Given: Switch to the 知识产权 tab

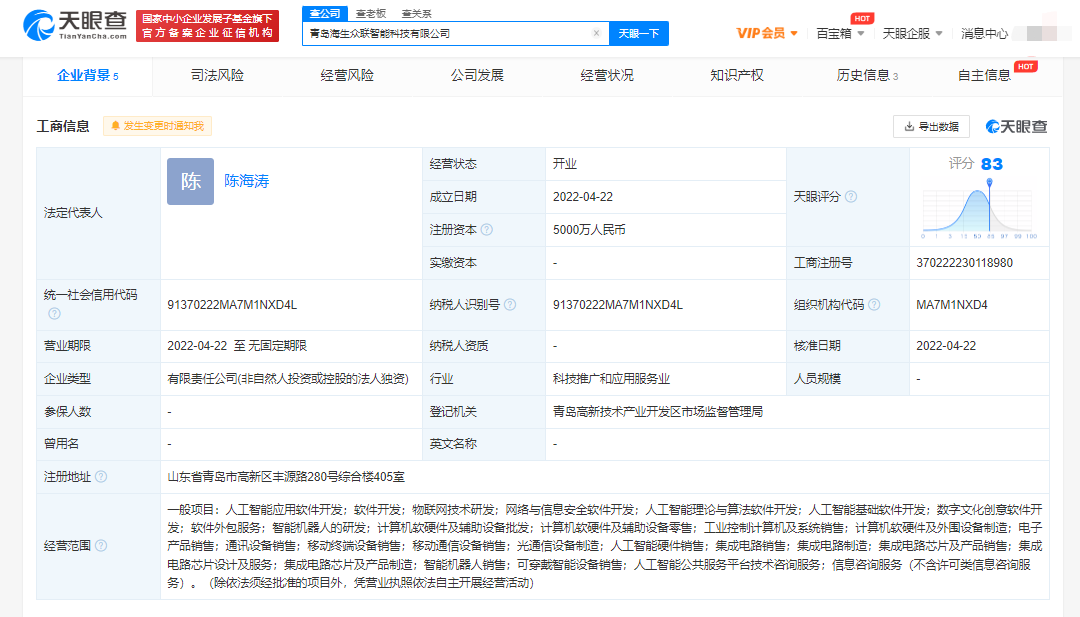Looking at the screenshot, I should click(x=736, y=75).
